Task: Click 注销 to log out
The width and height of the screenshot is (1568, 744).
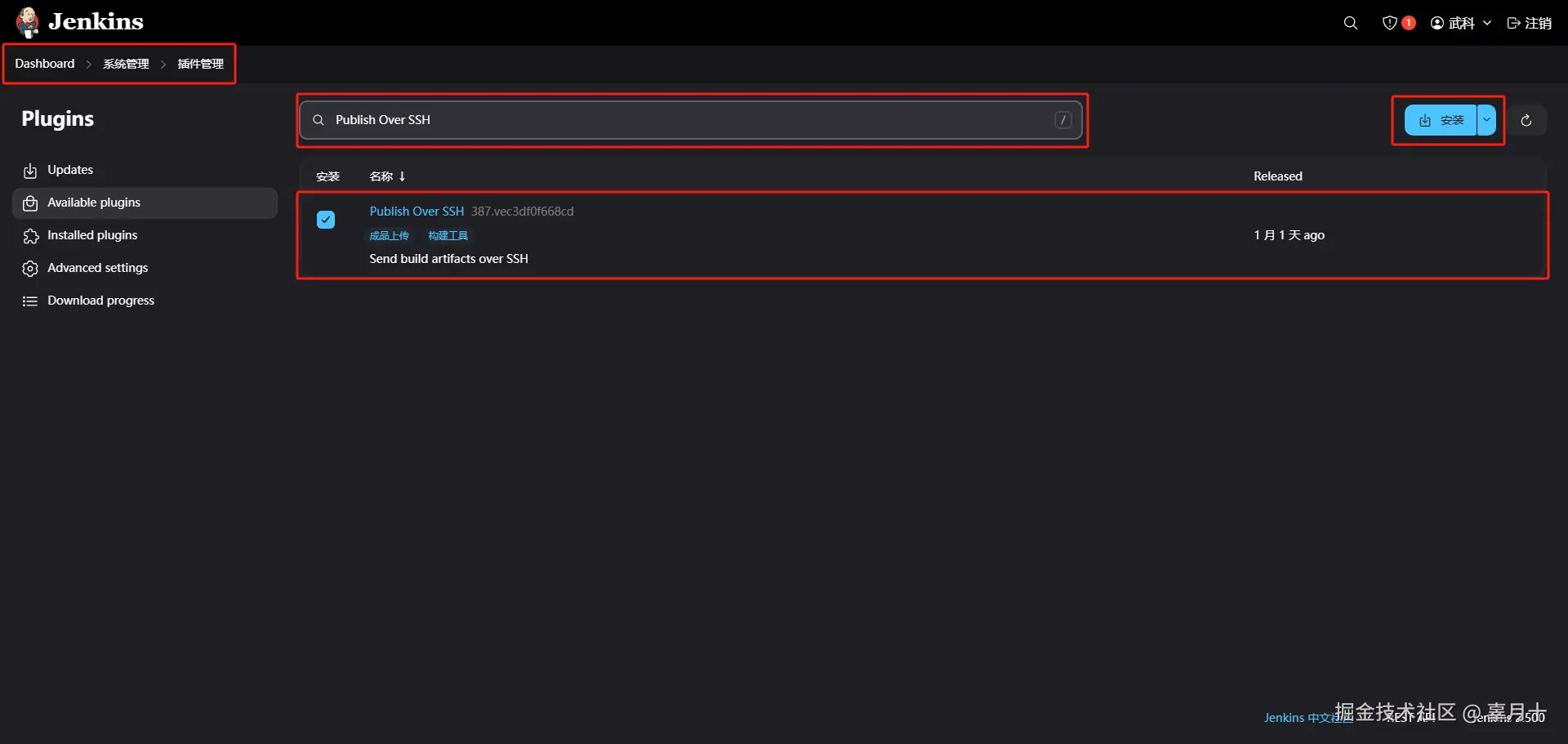Action: pyautogui.click(x=1530, y=23)
